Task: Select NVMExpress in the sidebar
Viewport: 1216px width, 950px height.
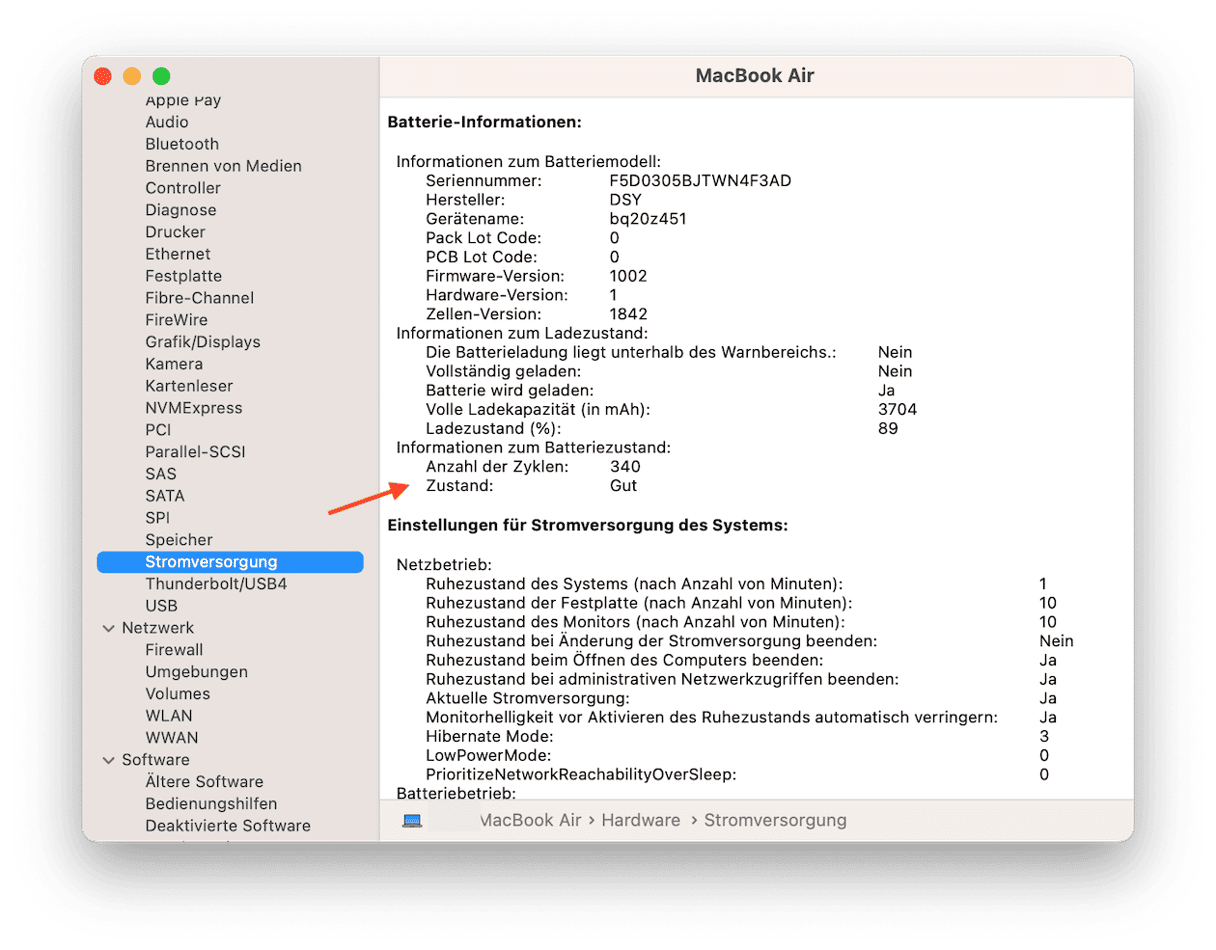Action: (x=193, y=408)
